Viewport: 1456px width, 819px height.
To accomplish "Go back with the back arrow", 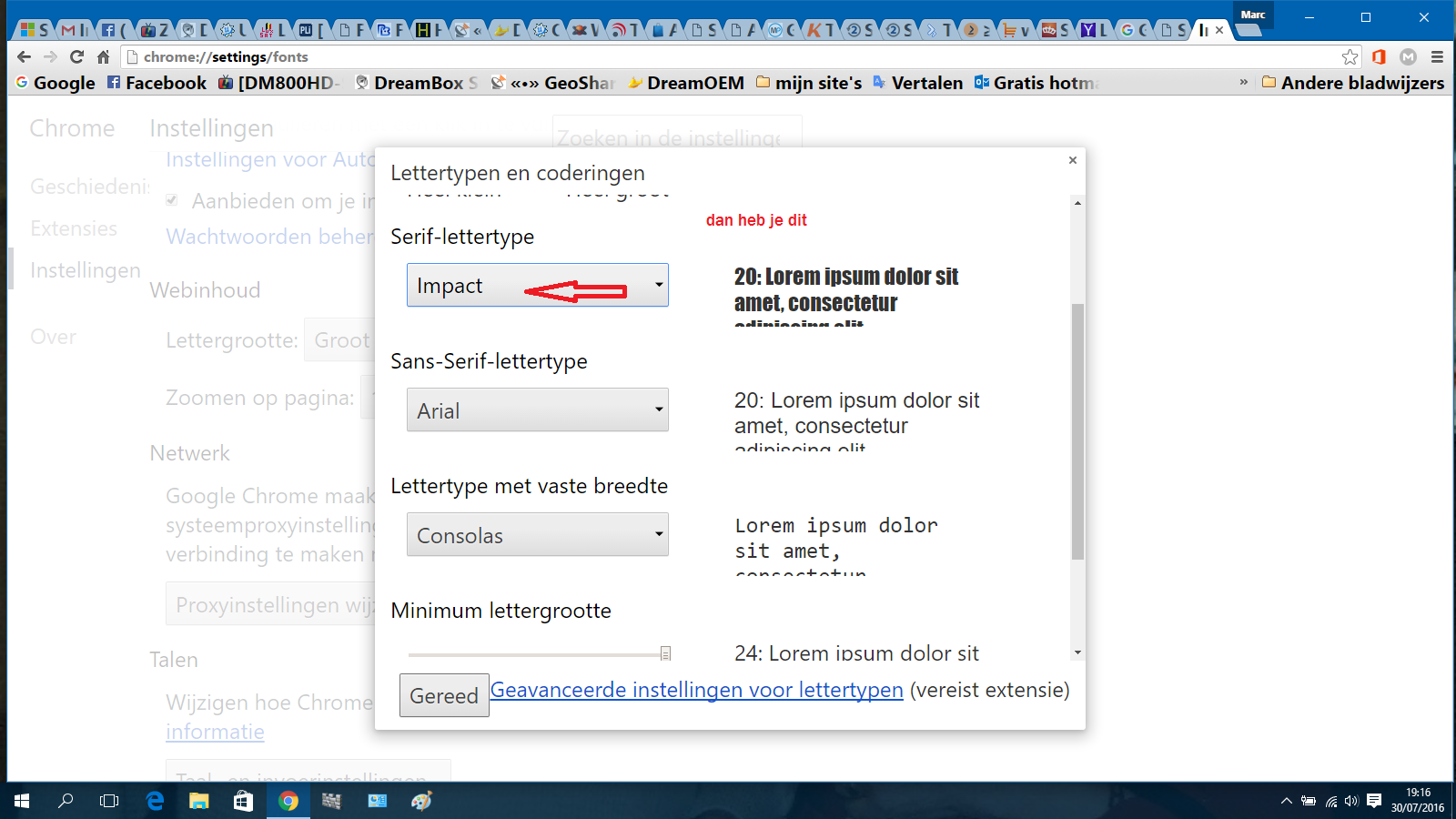I will (25, 56).
